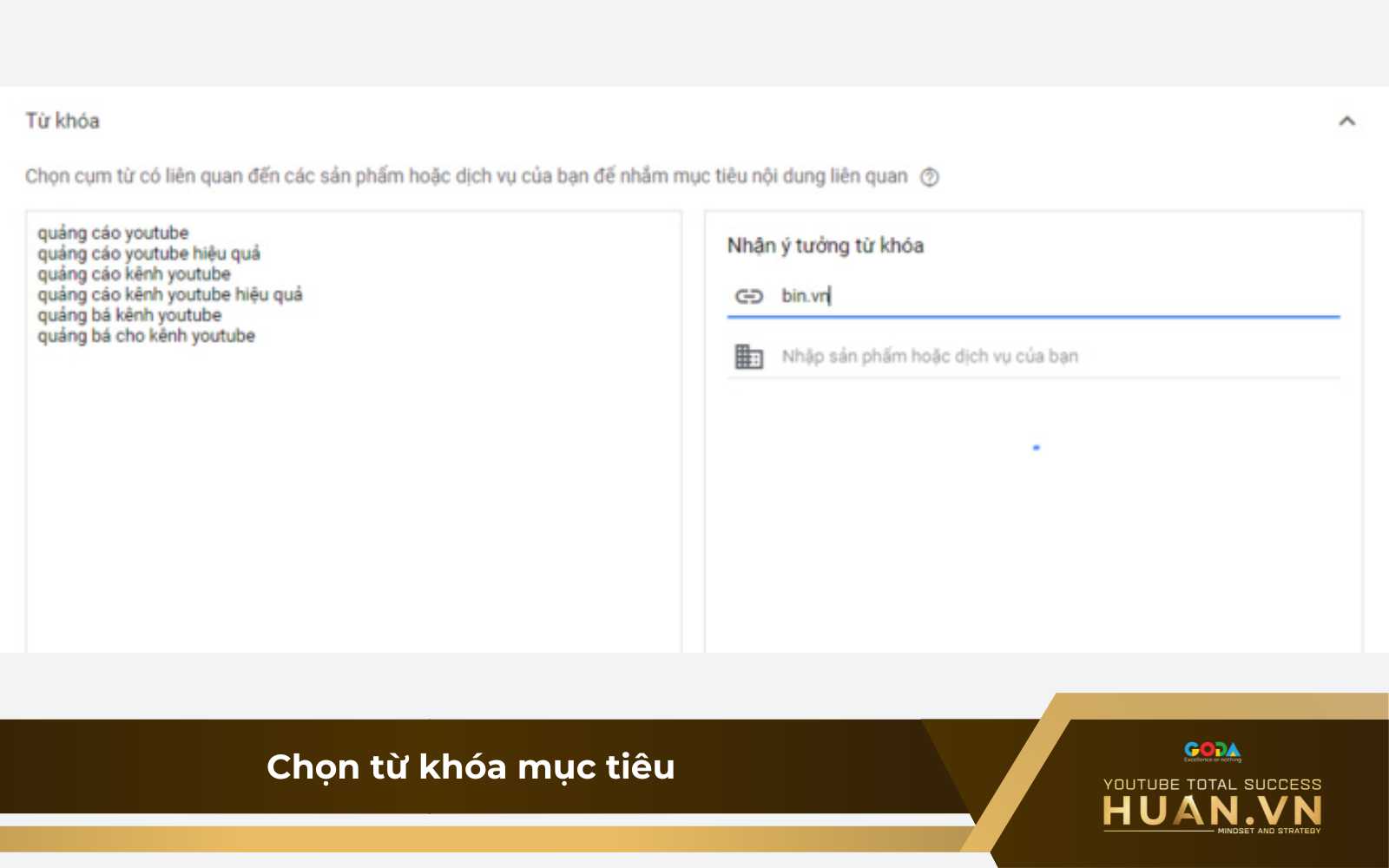Viewport: 1389px width, 868px height.
Task: Click the 'Từ khóa' section heading
Action: click(x=63, y=121)
